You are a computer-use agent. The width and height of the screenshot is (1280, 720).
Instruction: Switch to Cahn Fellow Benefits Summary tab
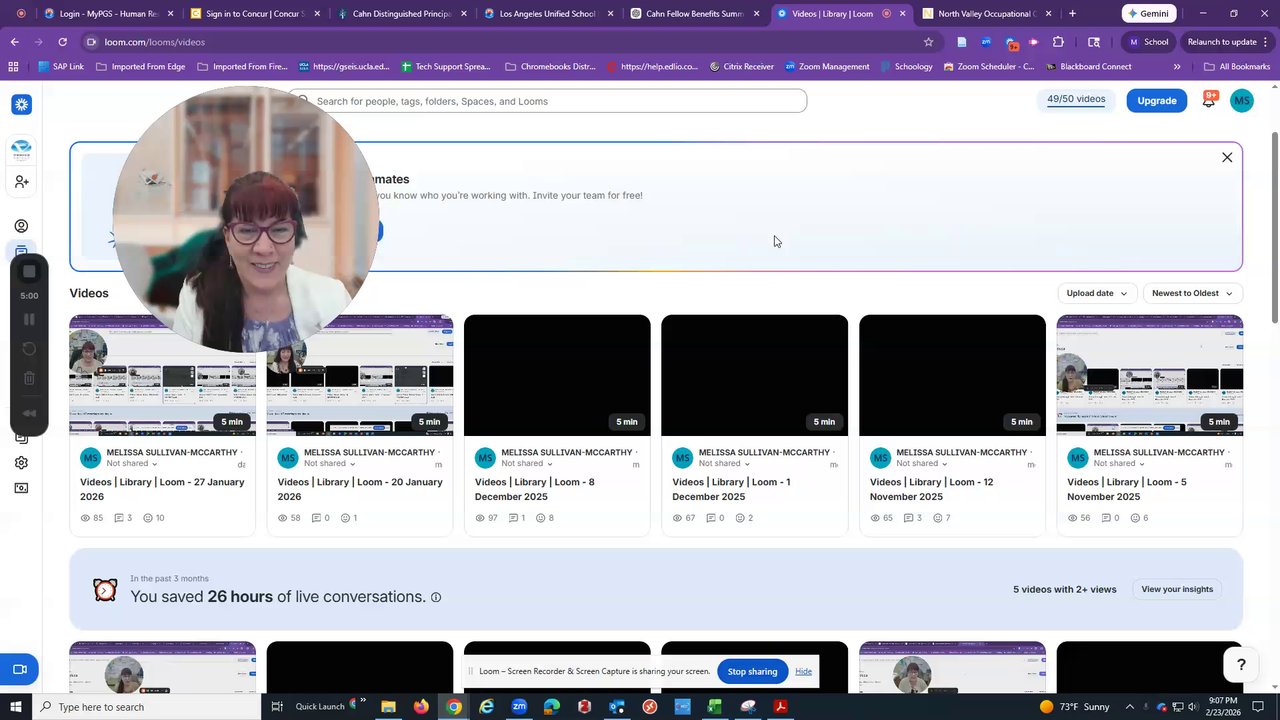(x=692, y=14)
